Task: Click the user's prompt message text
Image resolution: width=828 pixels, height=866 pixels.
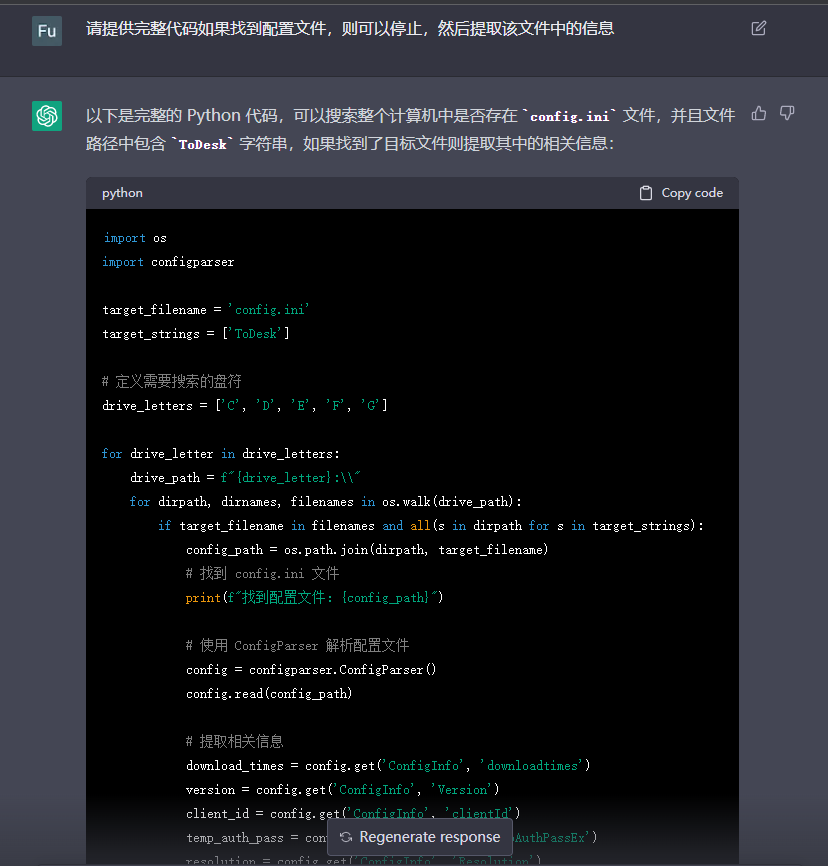Action: click(350, 29)
